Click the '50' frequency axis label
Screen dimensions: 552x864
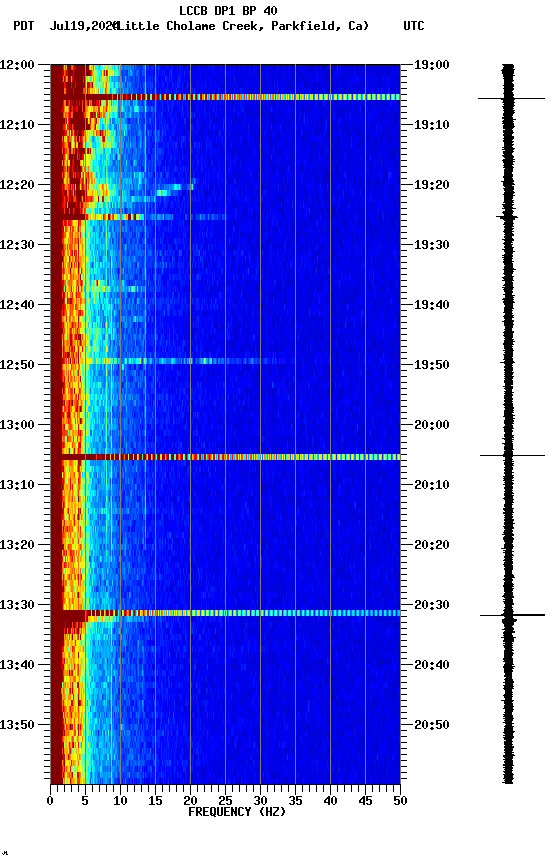400,801
